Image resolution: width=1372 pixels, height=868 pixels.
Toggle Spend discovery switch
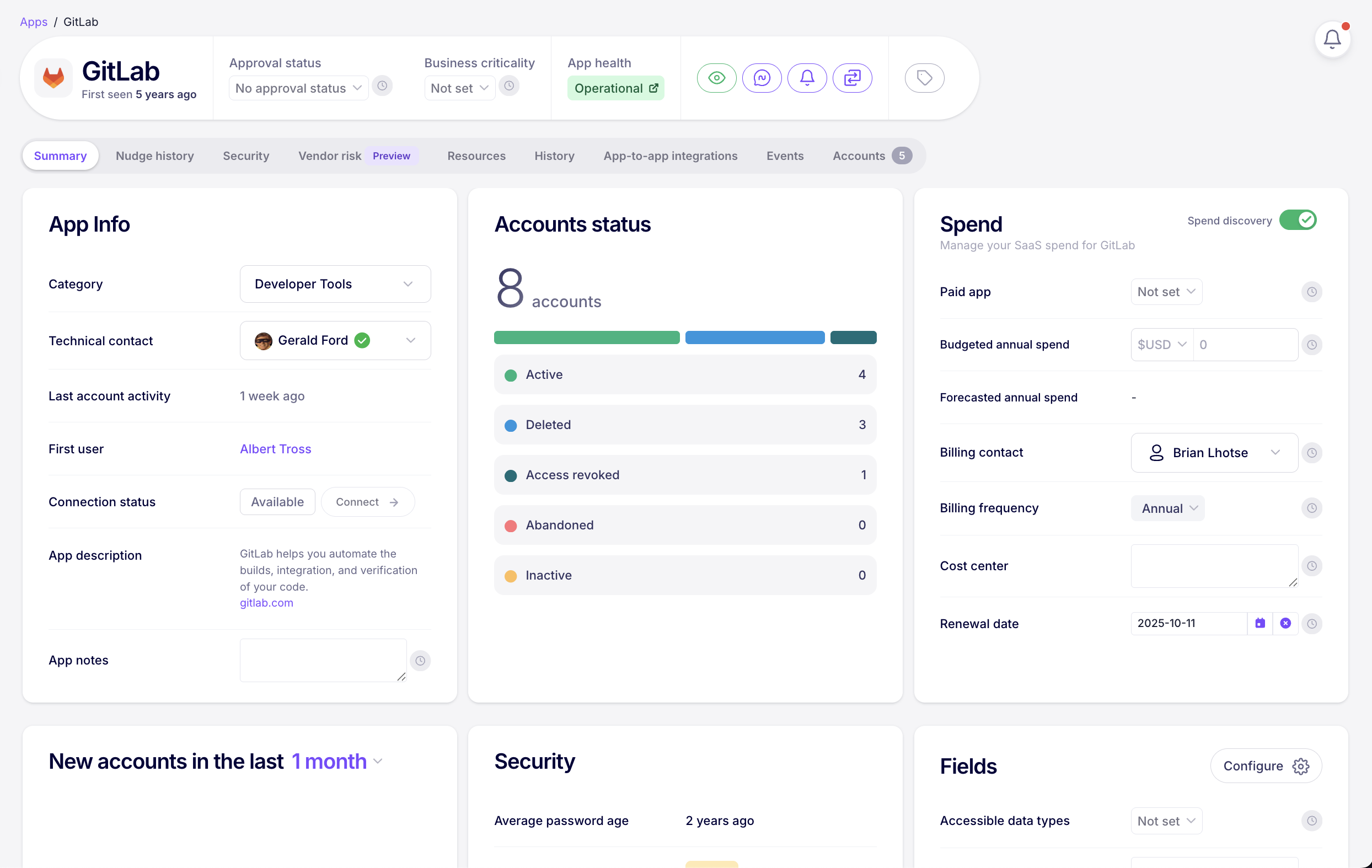click(x=1298, y=220)
